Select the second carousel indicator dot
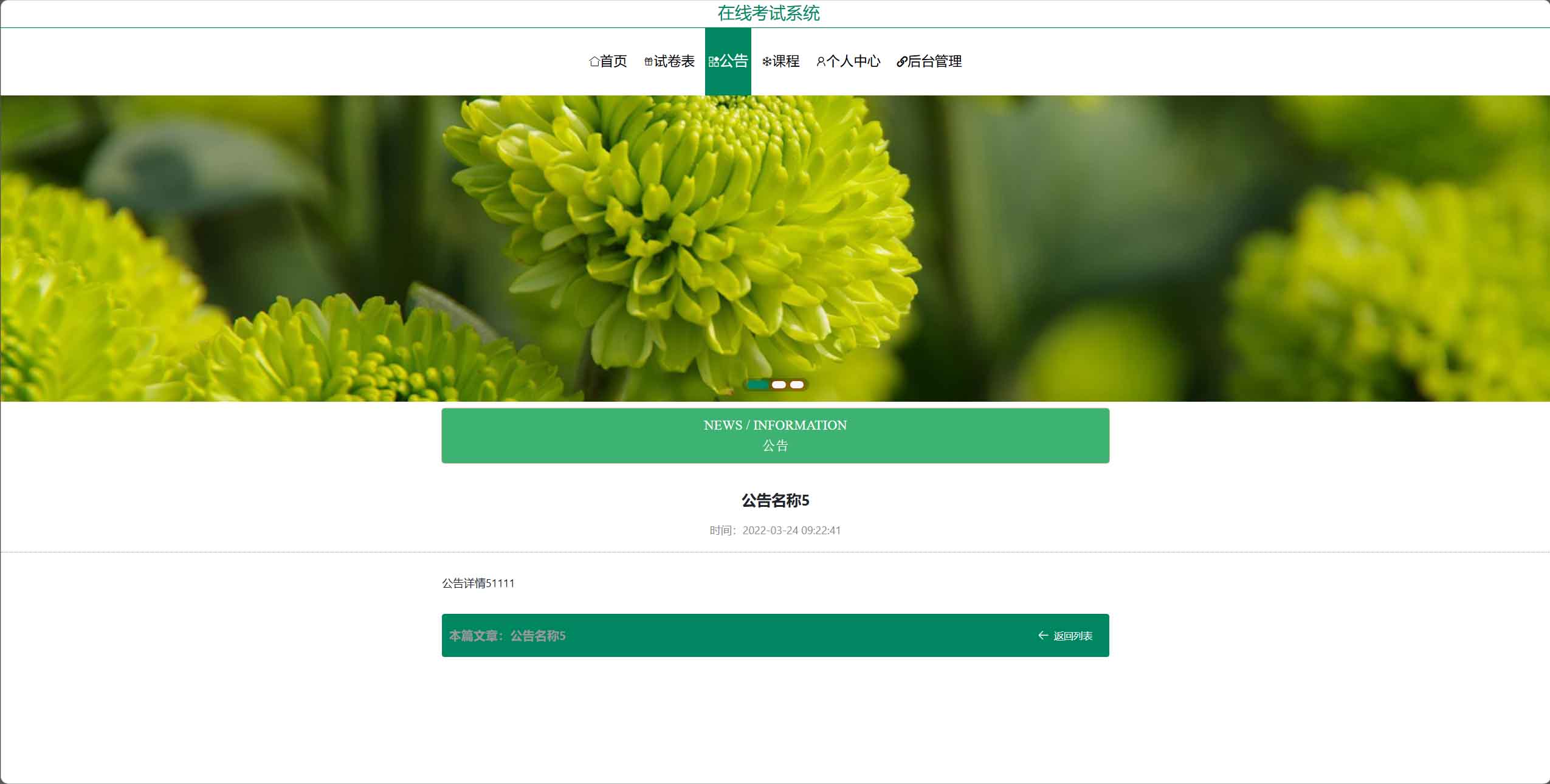The image size is (1550, 784). (779, 384)
